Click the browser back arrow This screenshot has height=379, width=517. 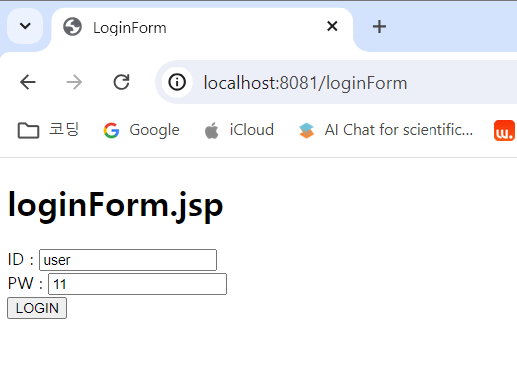(x=28, y=82)
